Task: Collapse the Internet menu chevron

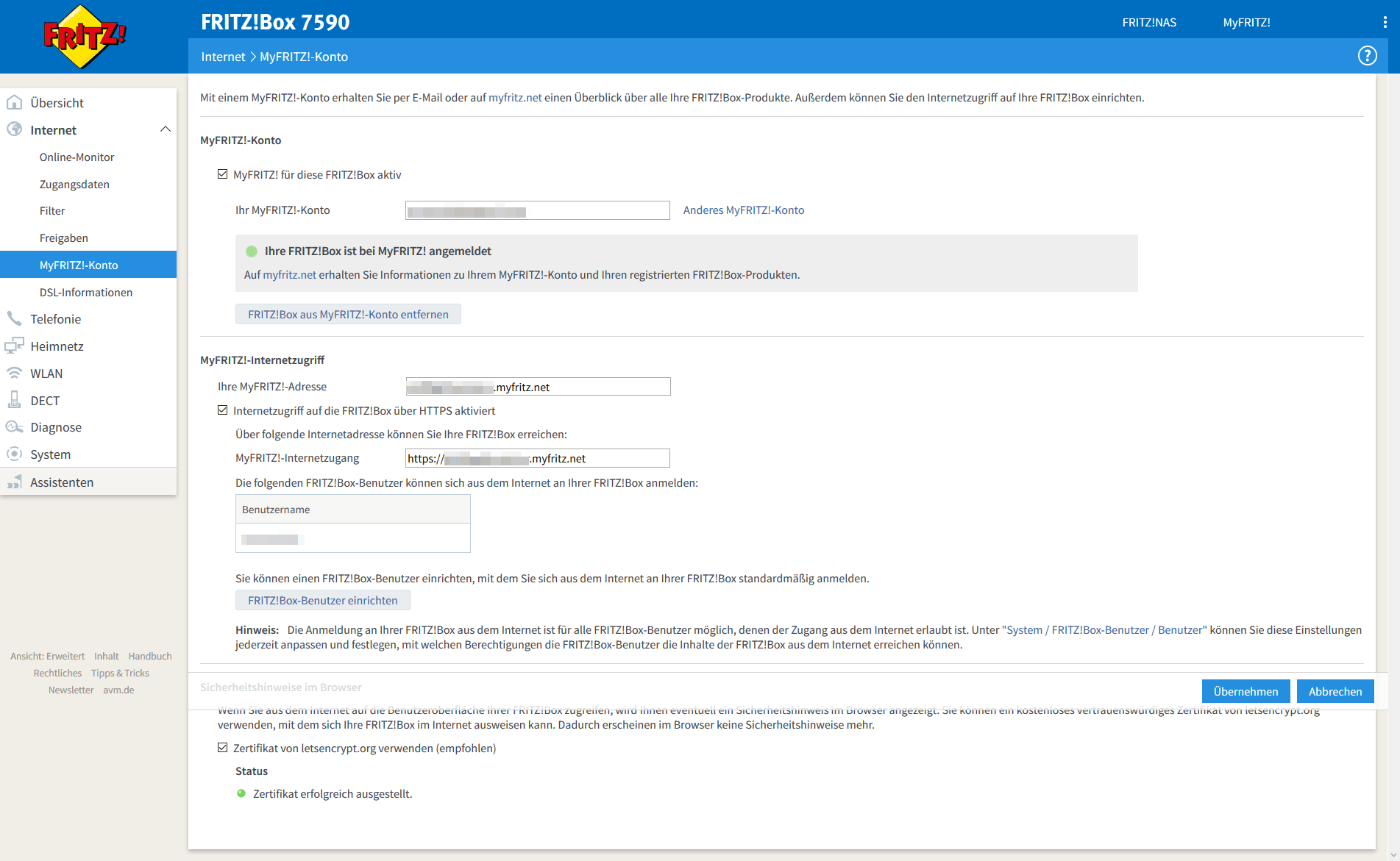Action: point(166,129)
